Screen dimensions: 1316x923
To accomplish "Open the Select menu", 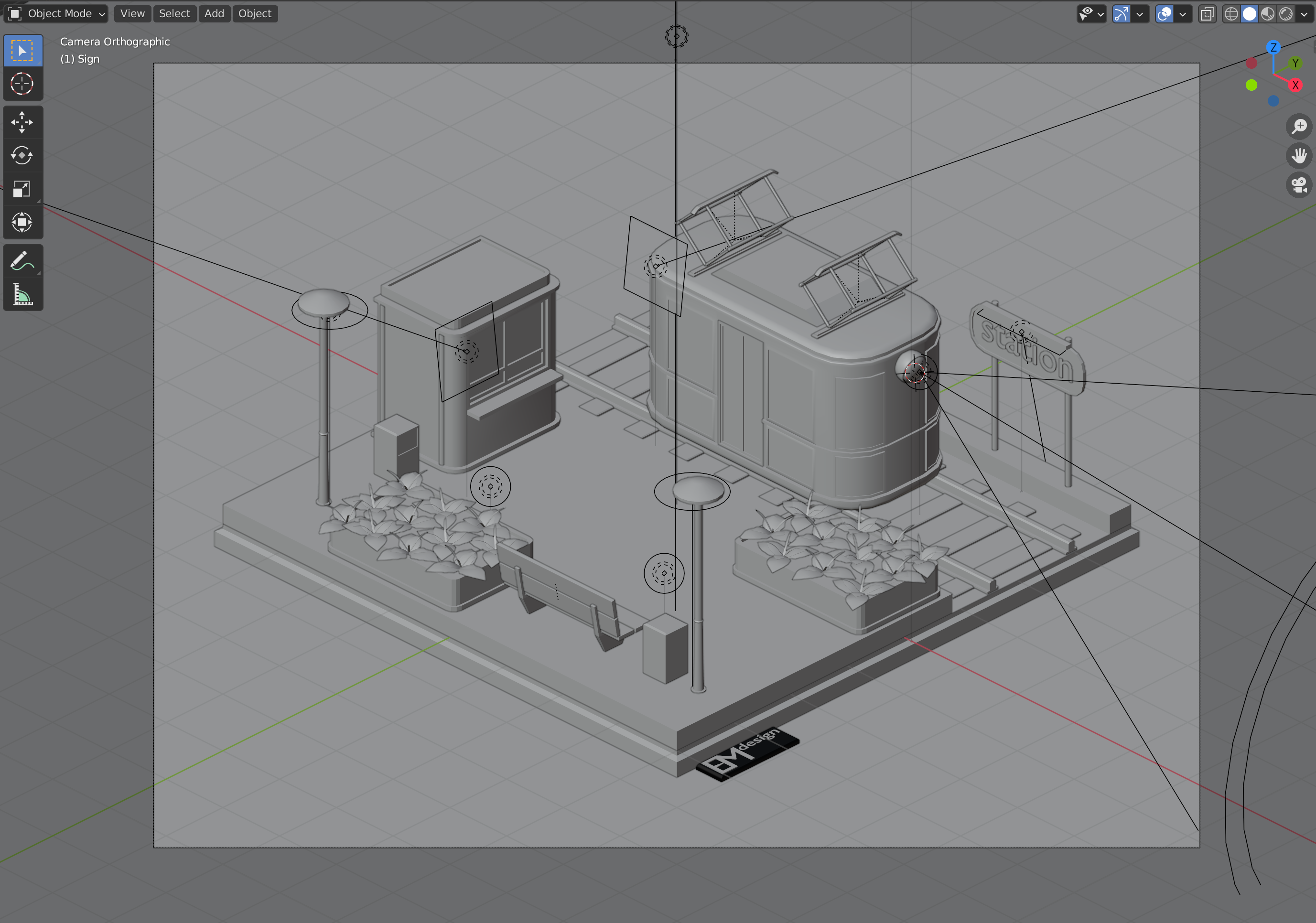I will coord(174,13).
